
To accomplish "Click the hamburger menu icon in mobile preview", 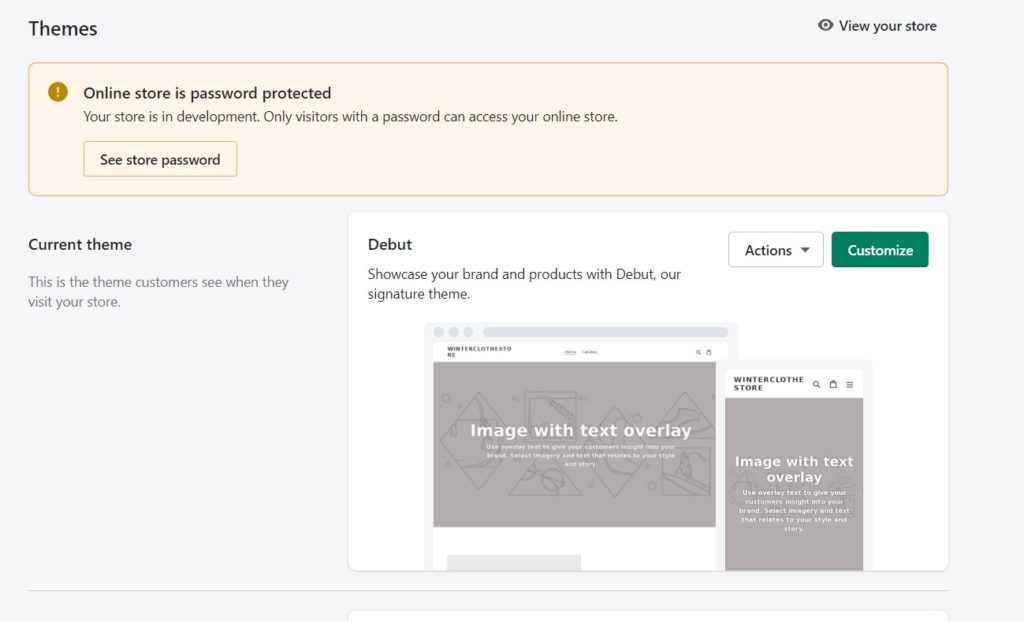I will point(850,385).
